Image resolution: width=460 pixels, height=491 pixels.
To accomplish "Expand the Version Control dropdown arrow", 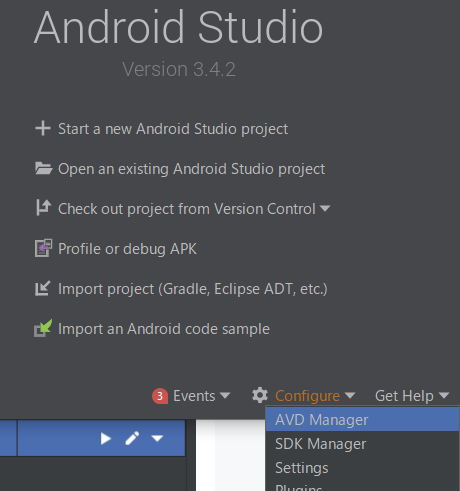I will click(325, 209).
